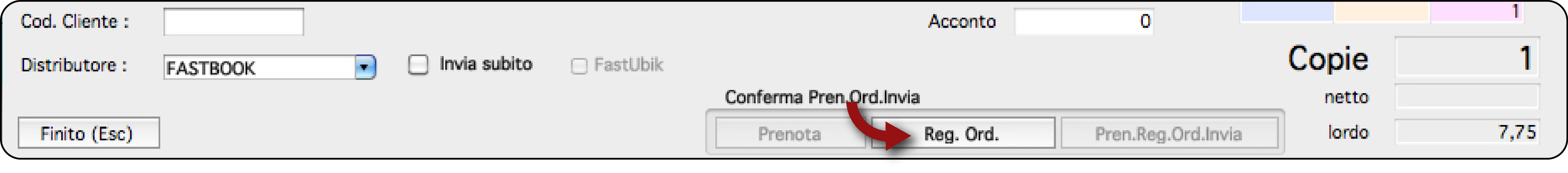
Task: Select the FASTBOOK distributor combo box text
Action: (x=260, y=68)
